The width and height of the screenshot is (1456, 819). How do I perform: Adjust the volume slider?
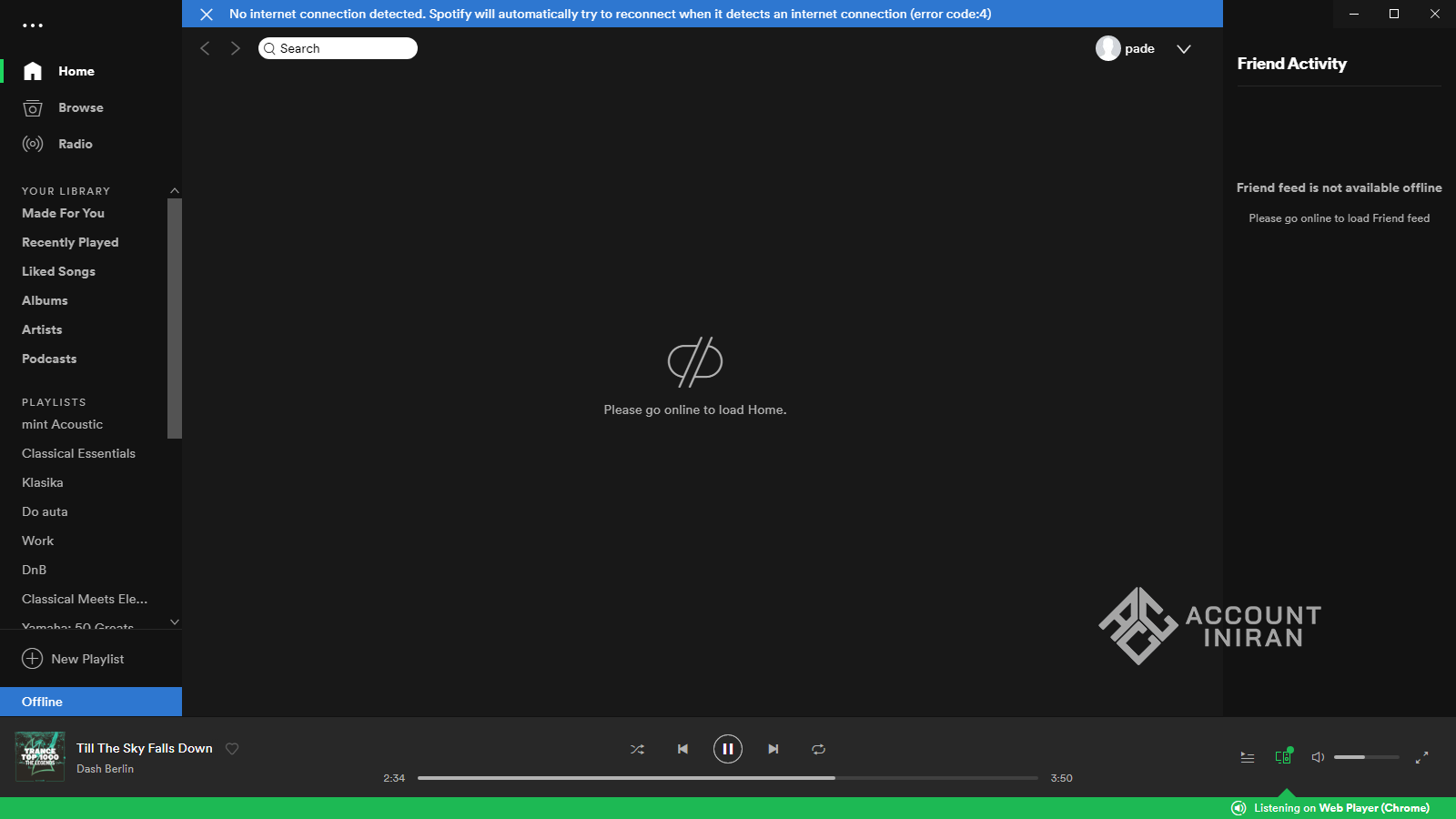coord(1367,757)
